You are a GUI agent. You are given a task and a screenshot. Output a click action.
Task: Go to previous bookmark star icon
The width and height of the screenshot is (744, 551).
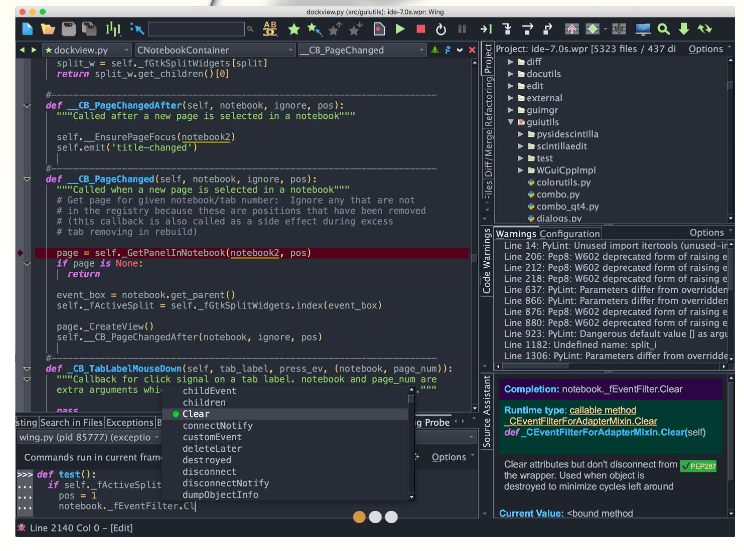pos(335,29)
